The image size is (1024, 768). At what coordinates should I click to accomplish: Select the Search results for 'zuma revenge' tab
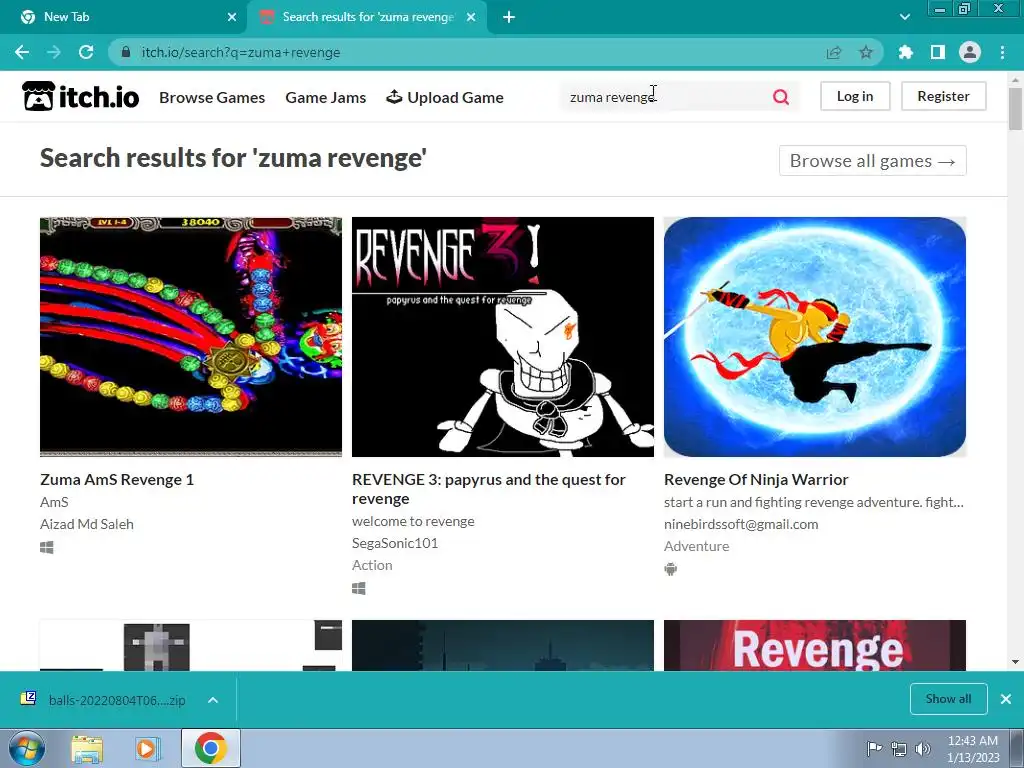(368, 17)
